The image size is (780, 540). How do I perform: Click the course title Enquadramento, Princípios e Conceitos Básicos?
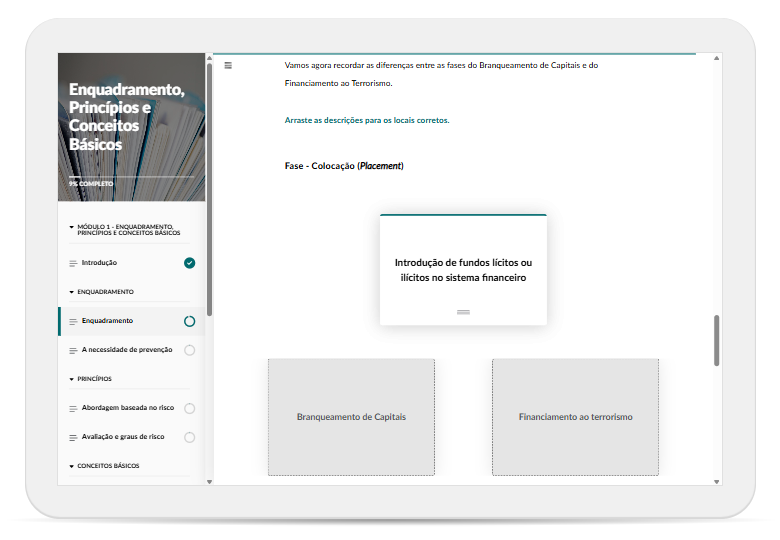pyautogui.click(x=126, y=116)
